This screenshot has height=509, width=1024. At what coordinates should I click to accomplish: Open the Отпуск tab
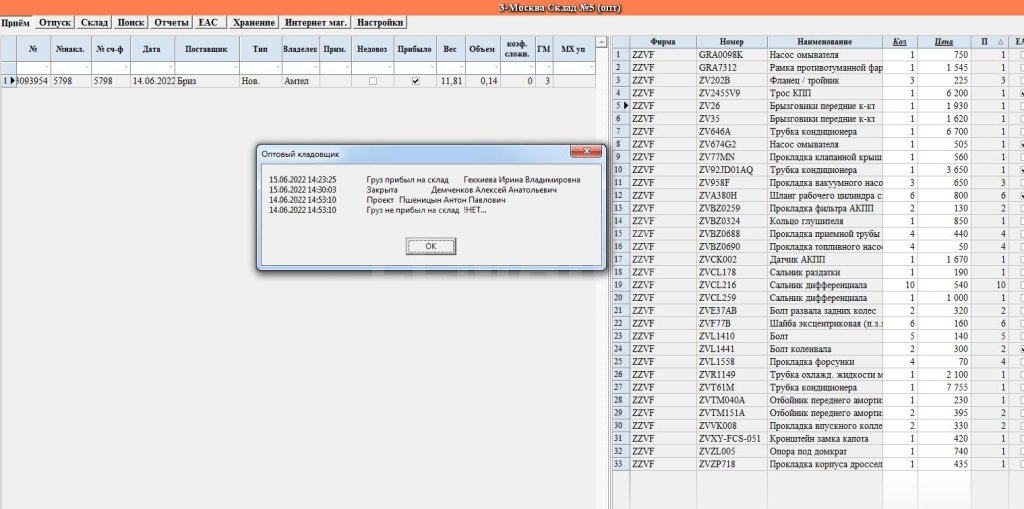tap(54, 22)
